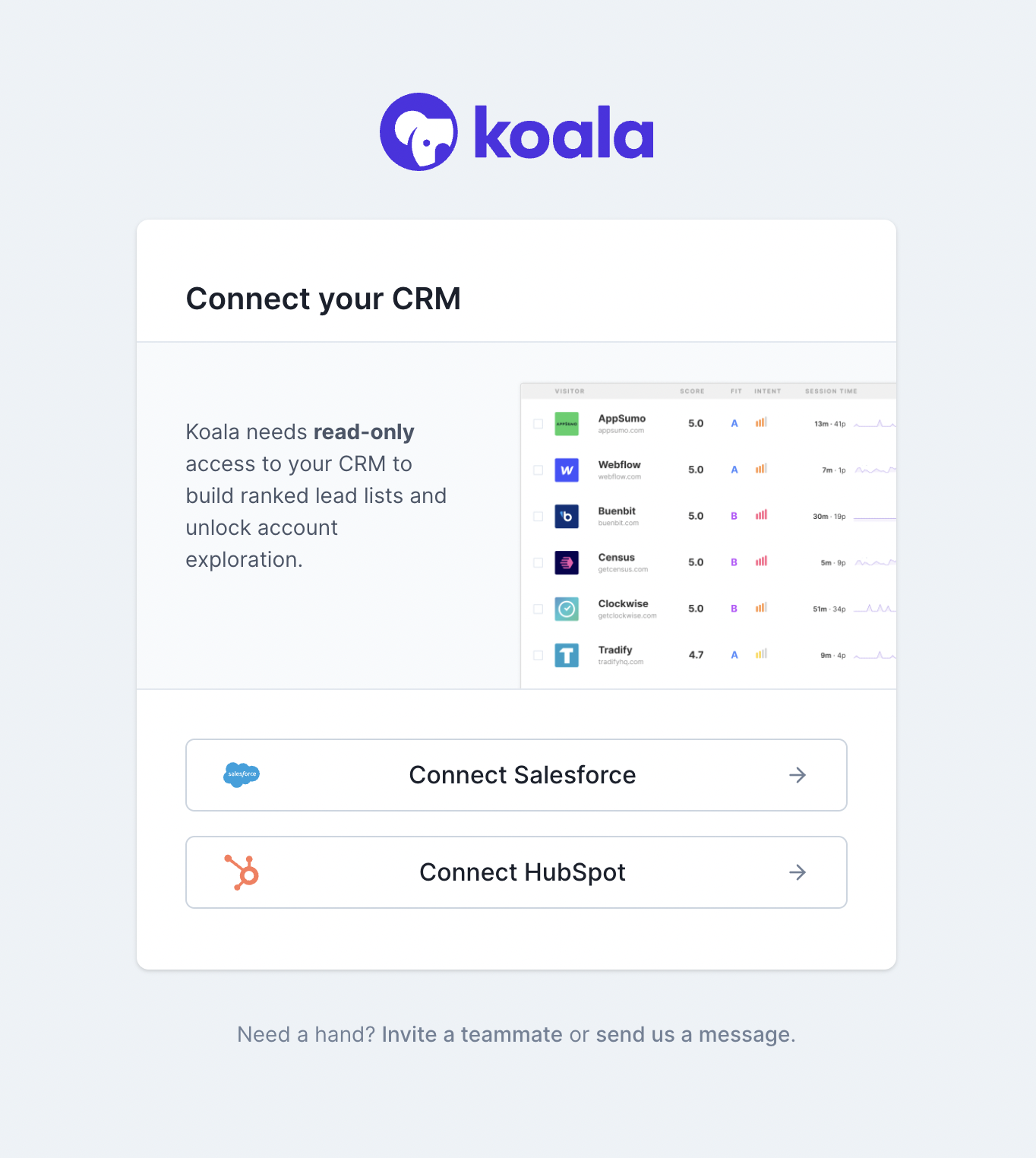This screenshot has width=1036, height=1158.
Task: Check the Webflow row checkbox
Action: (x=539, y=470)
